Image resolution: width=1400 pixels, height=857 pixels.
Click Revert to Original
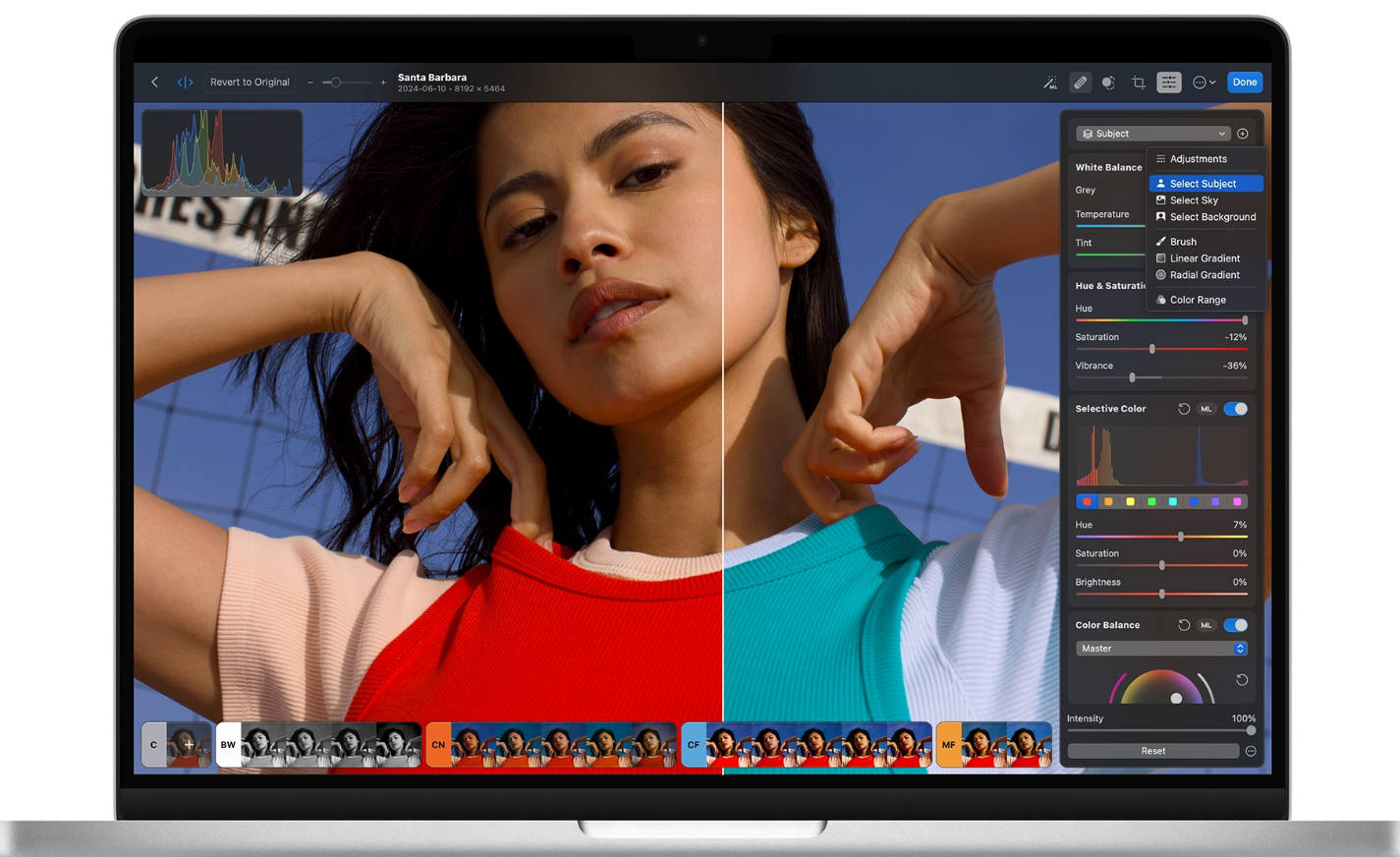250,83
